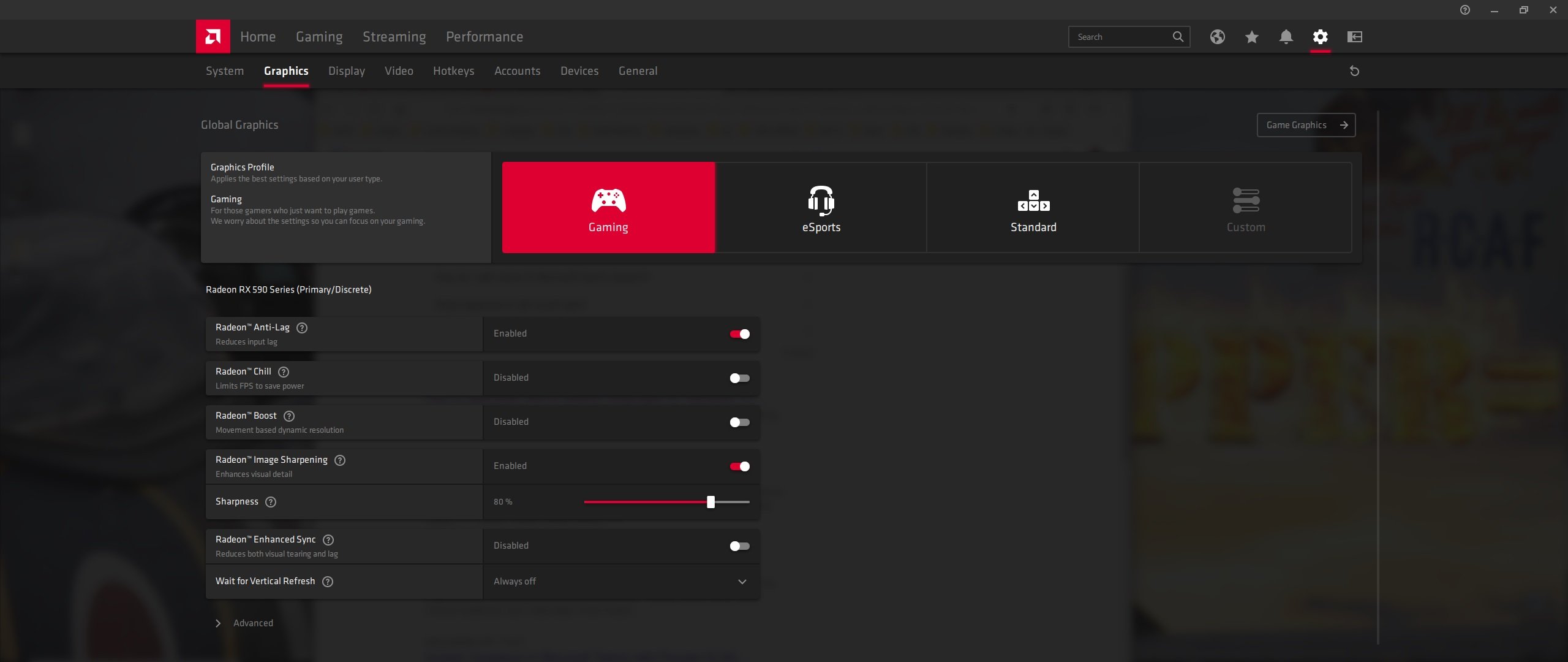Screen dimensions: 1568x662
Task: Open Wait for Vertical Refresh dropdown
Action: tap(621, 582)
